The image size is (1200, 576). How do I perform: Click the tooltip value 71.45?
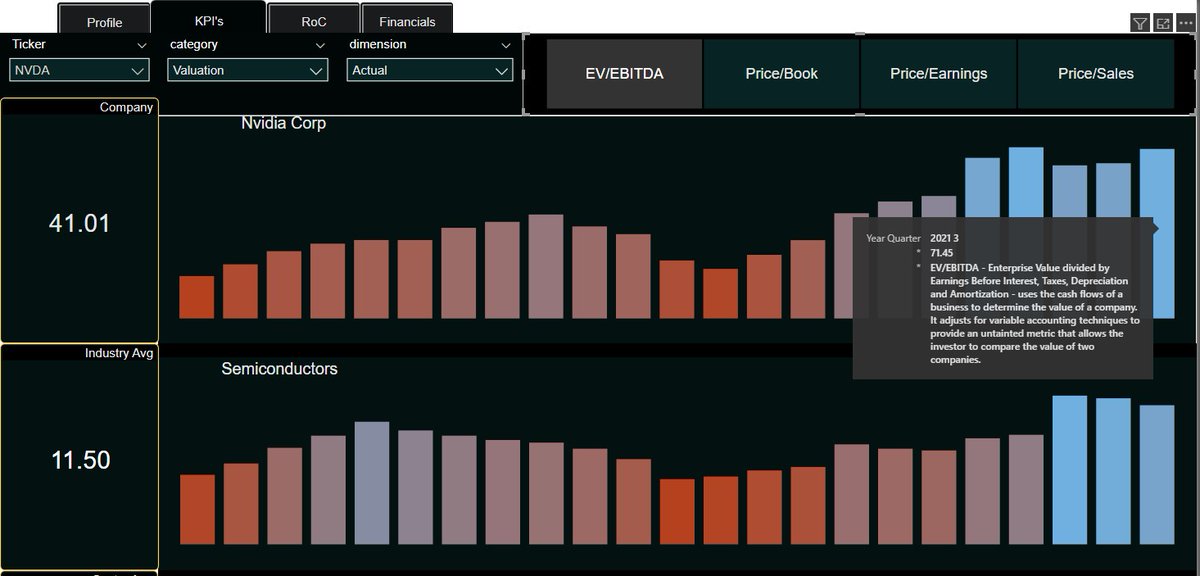[x=941, y=253]
